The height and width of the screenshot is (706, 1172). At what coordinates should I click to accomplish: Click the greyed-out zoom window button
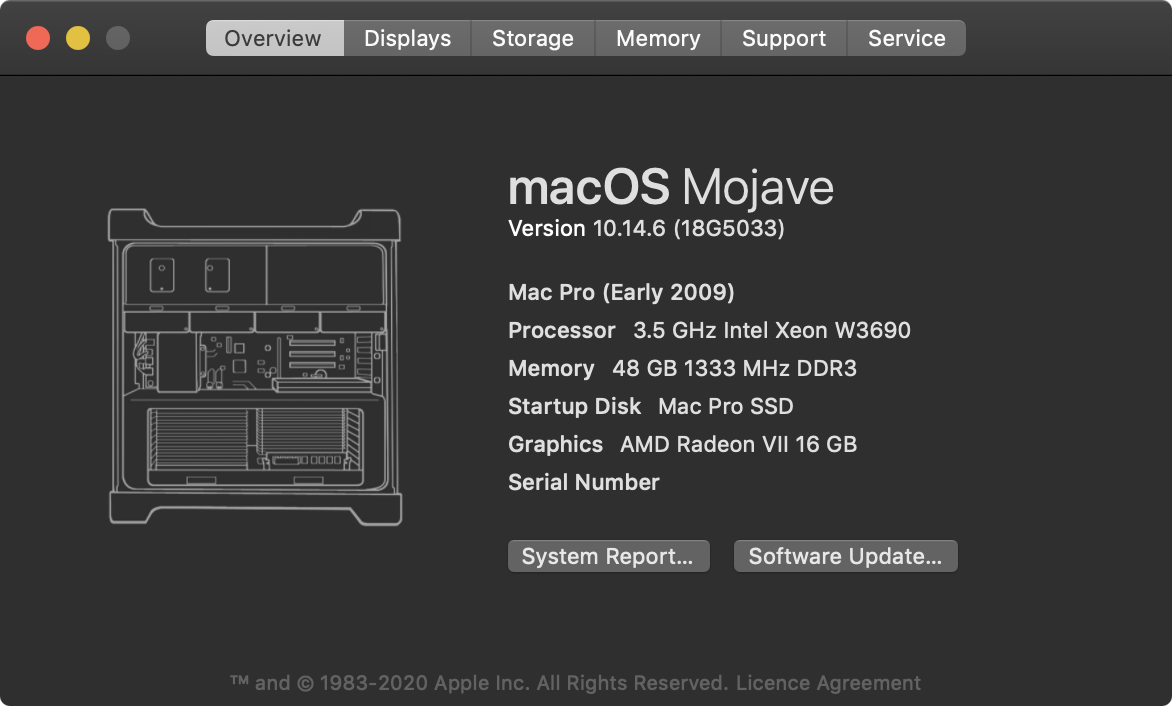118,39
